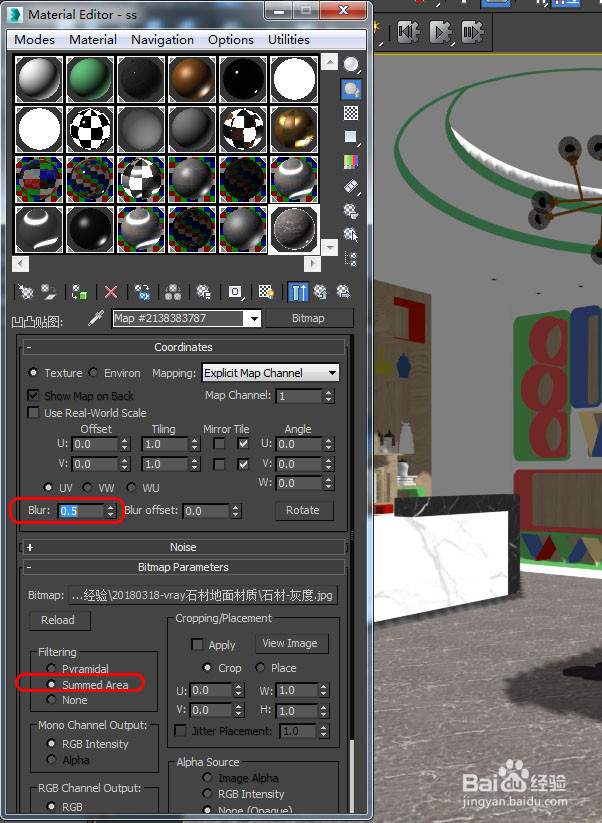The image size is (602, 823).
Task: Uncheck Show Map on Back
Action: coord(33,395)
